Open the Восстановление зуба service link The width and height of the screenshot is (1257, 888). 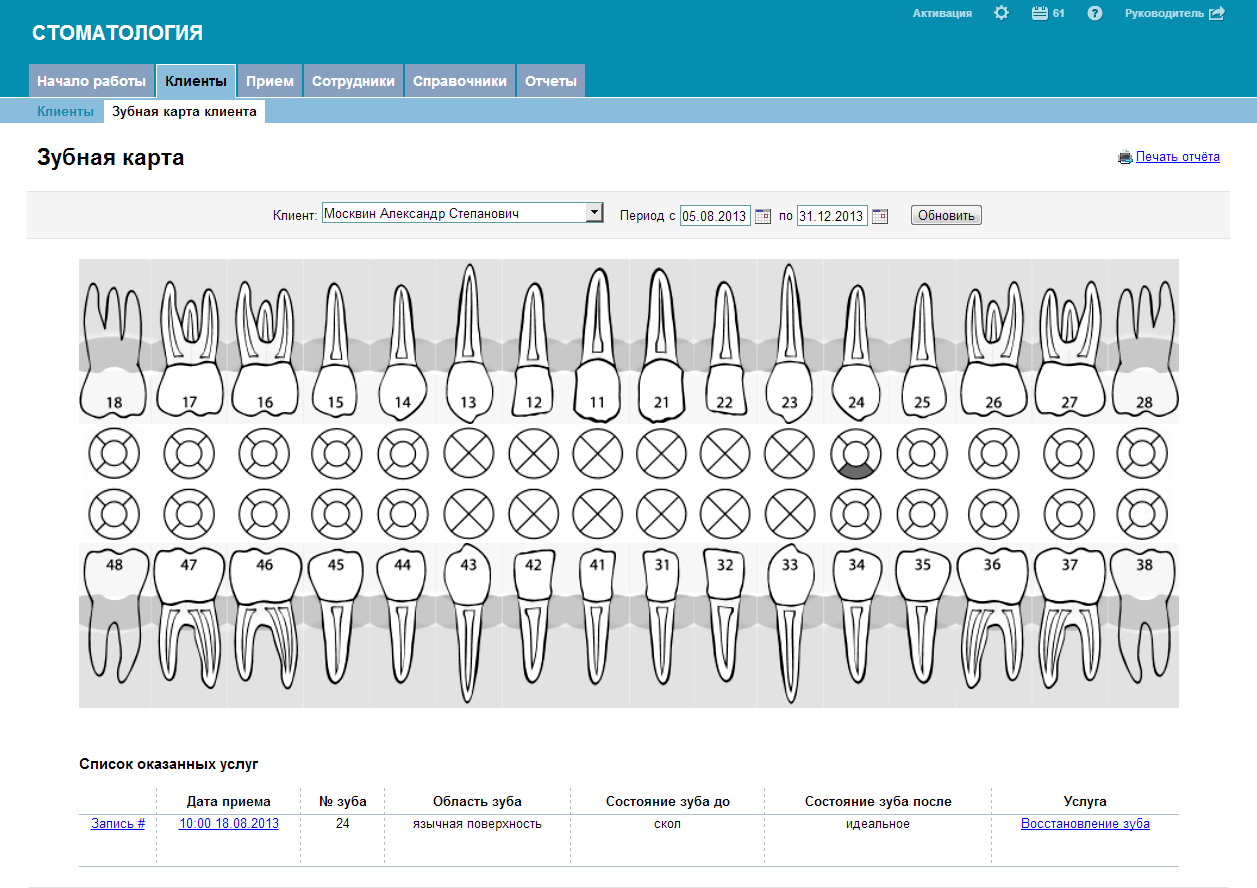[x=1085, y=824]
